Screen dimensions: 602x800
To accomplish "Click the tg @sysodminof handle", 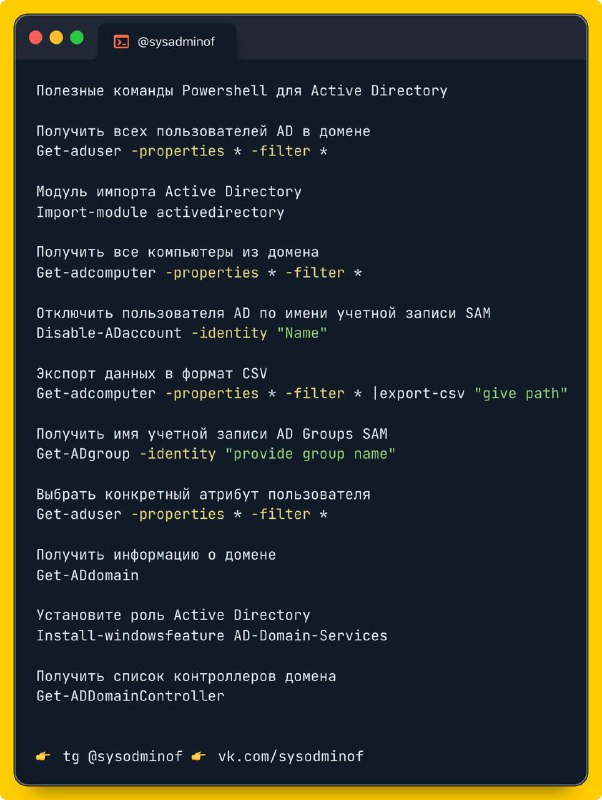I will 122,756.
